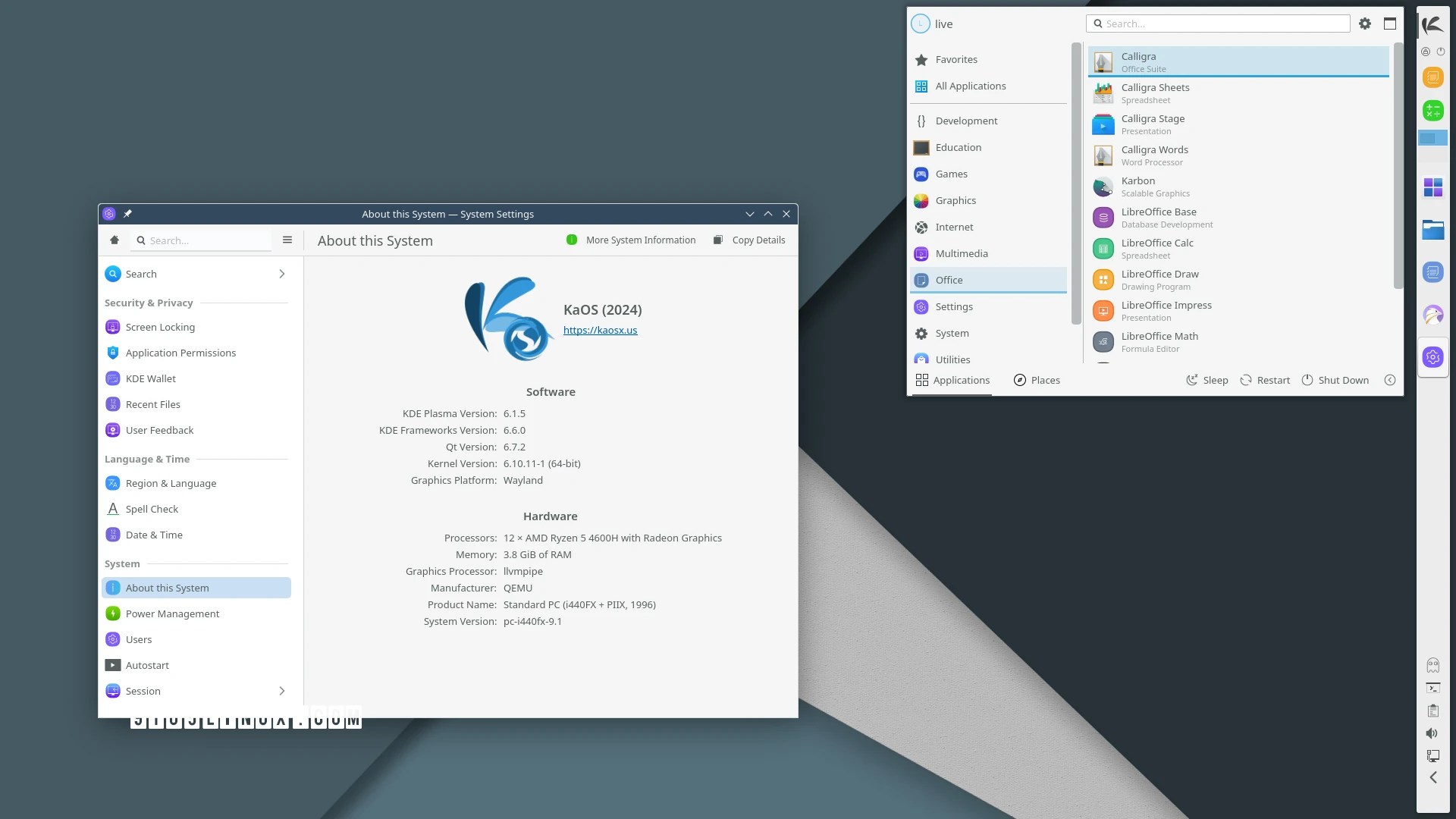Toggle the pin on System Settings titlebar

coord(127,214)
